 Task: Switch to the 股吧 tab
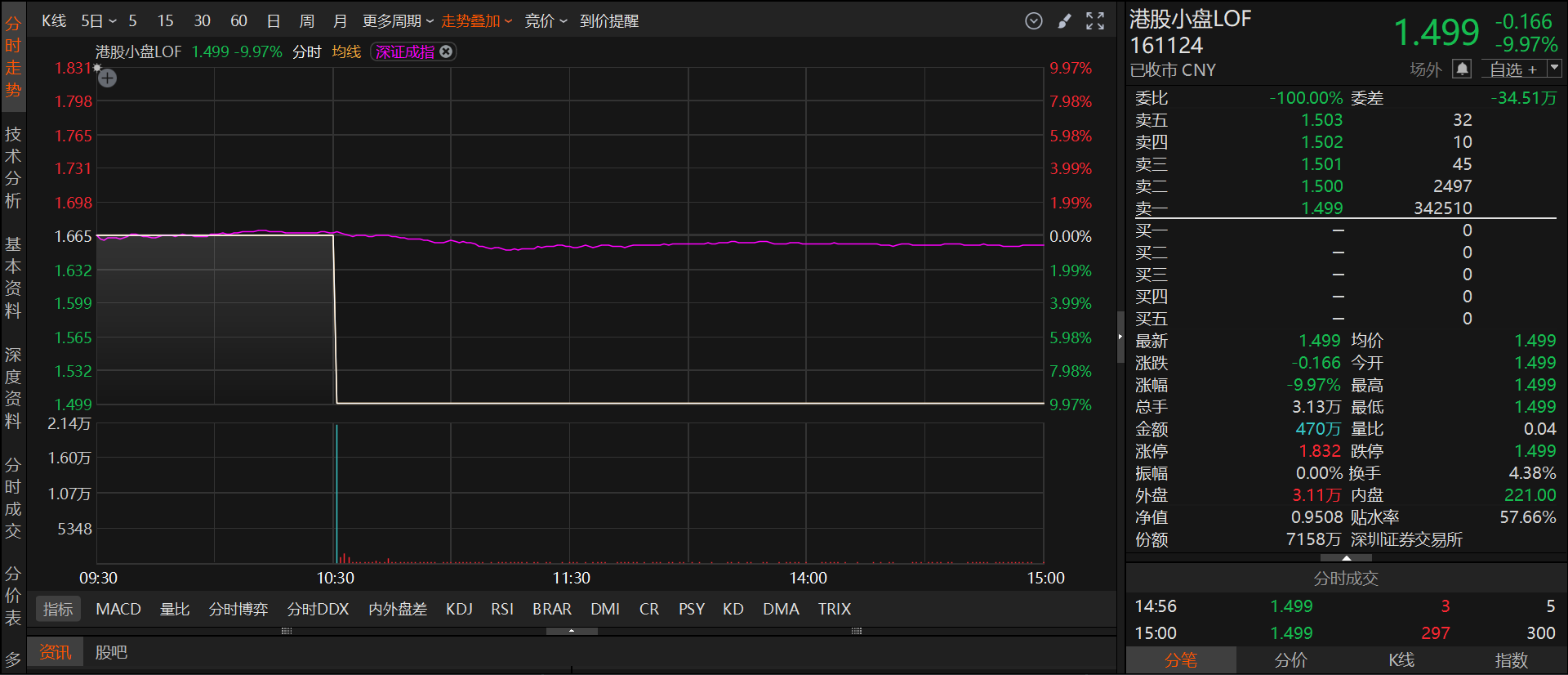coord(111,652)
